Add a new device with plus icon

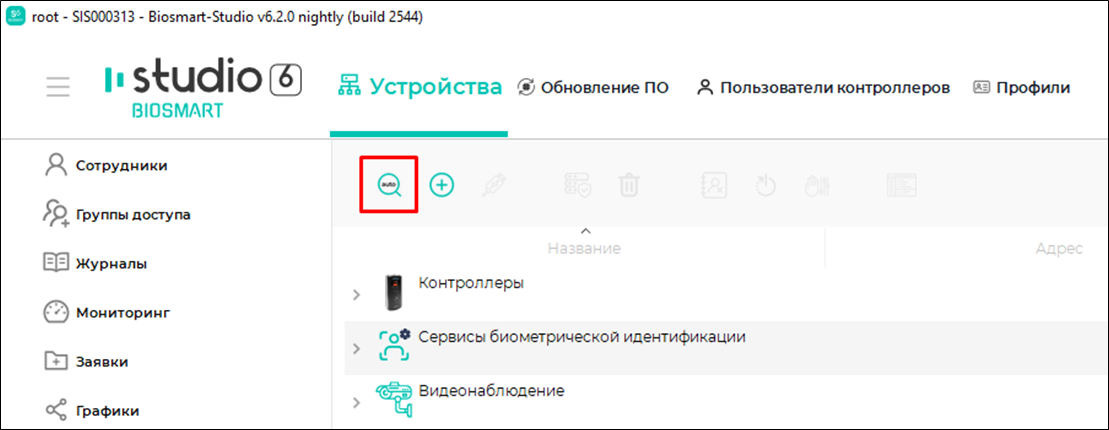point(442,185)
